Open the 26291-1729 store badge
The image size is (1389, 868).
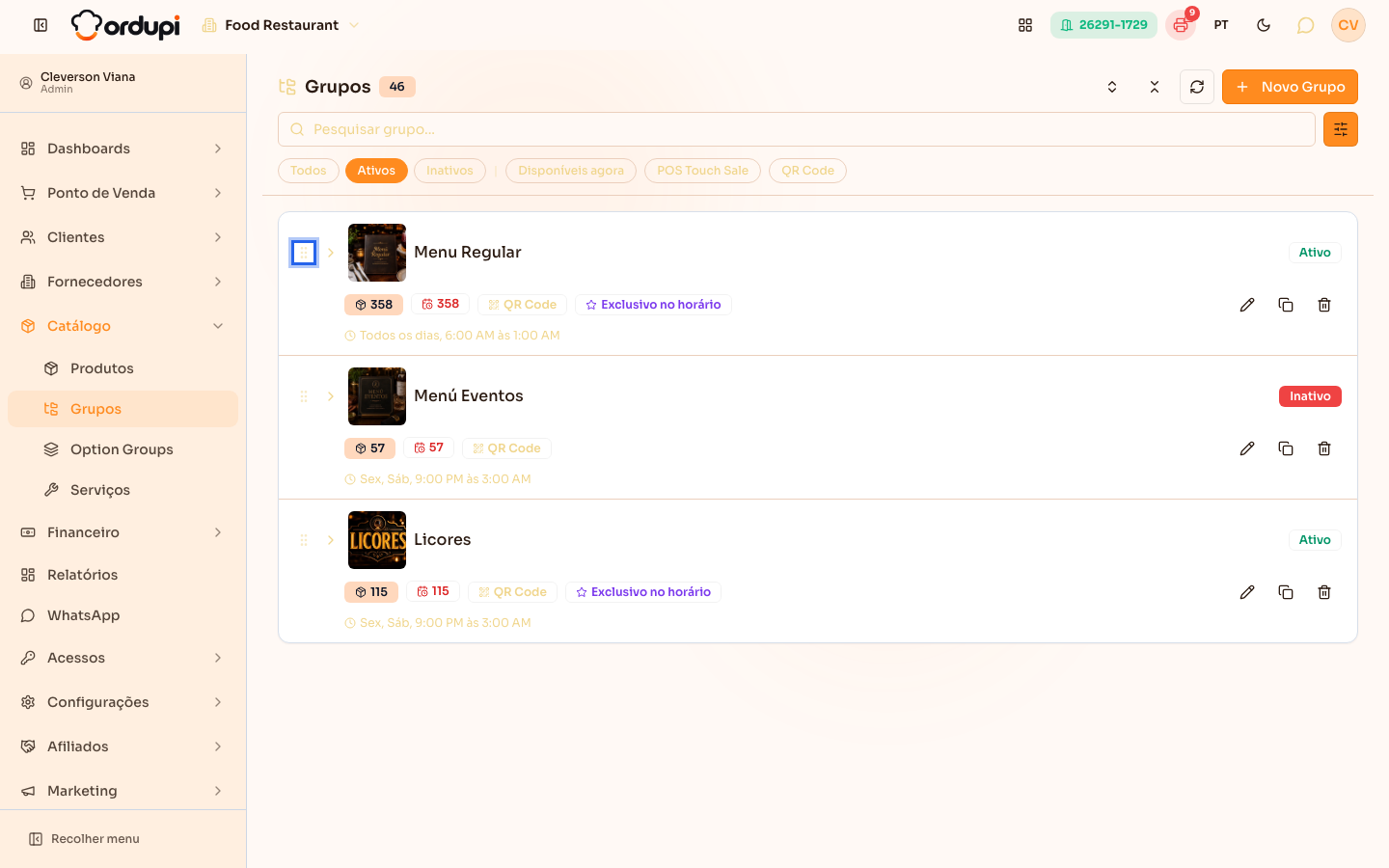point(1103,25)
